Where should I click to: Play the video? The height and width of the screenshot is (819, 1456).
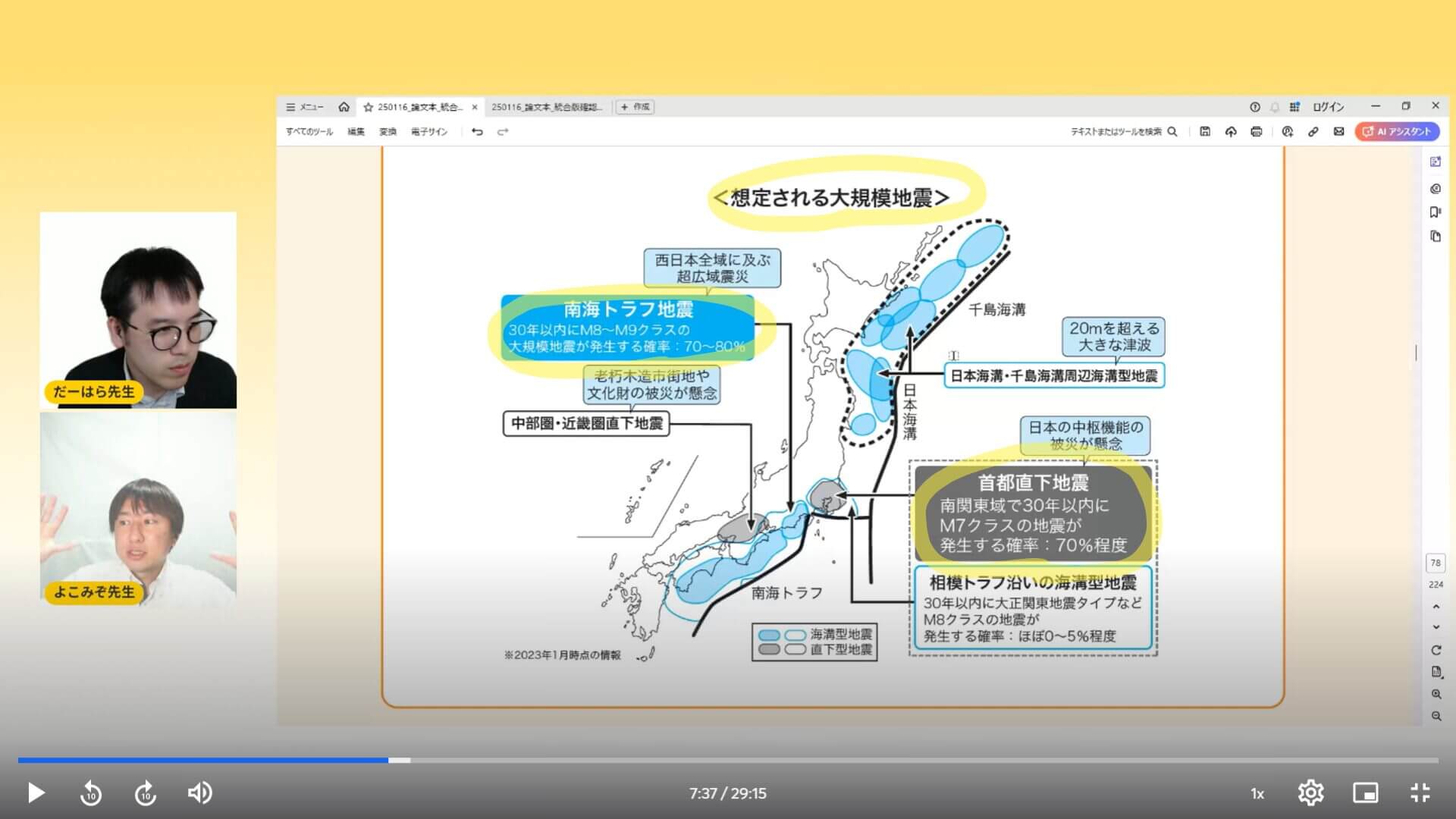[36, 793]
